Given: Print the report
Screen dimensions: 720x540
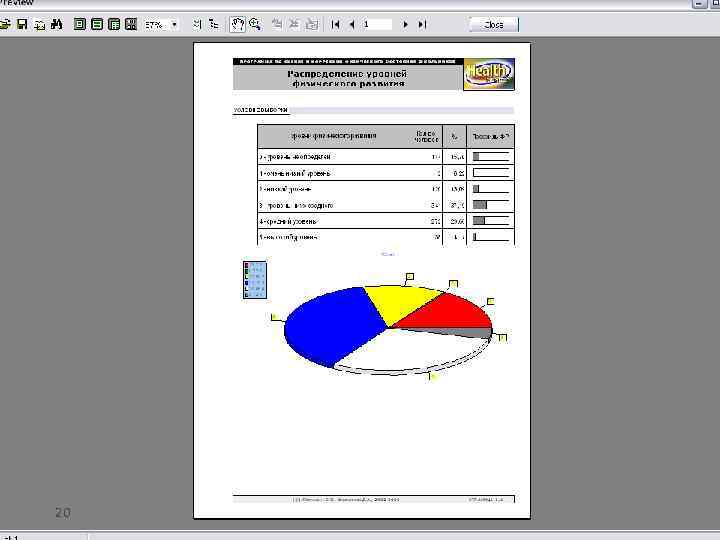Looking at the screenshot, I should click(40, 24).
